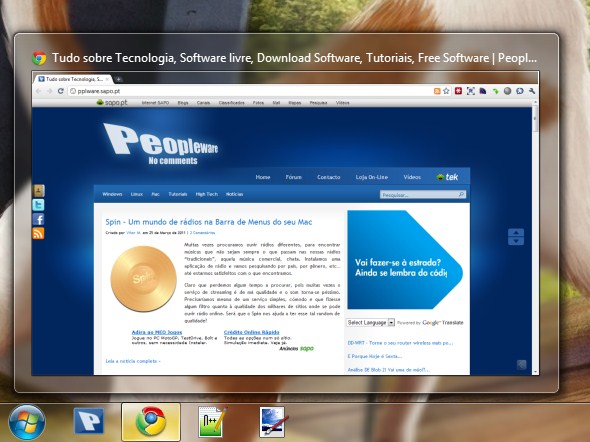Open the 'Spin - Um mundo de rádios' article title

tap(209, 222)
